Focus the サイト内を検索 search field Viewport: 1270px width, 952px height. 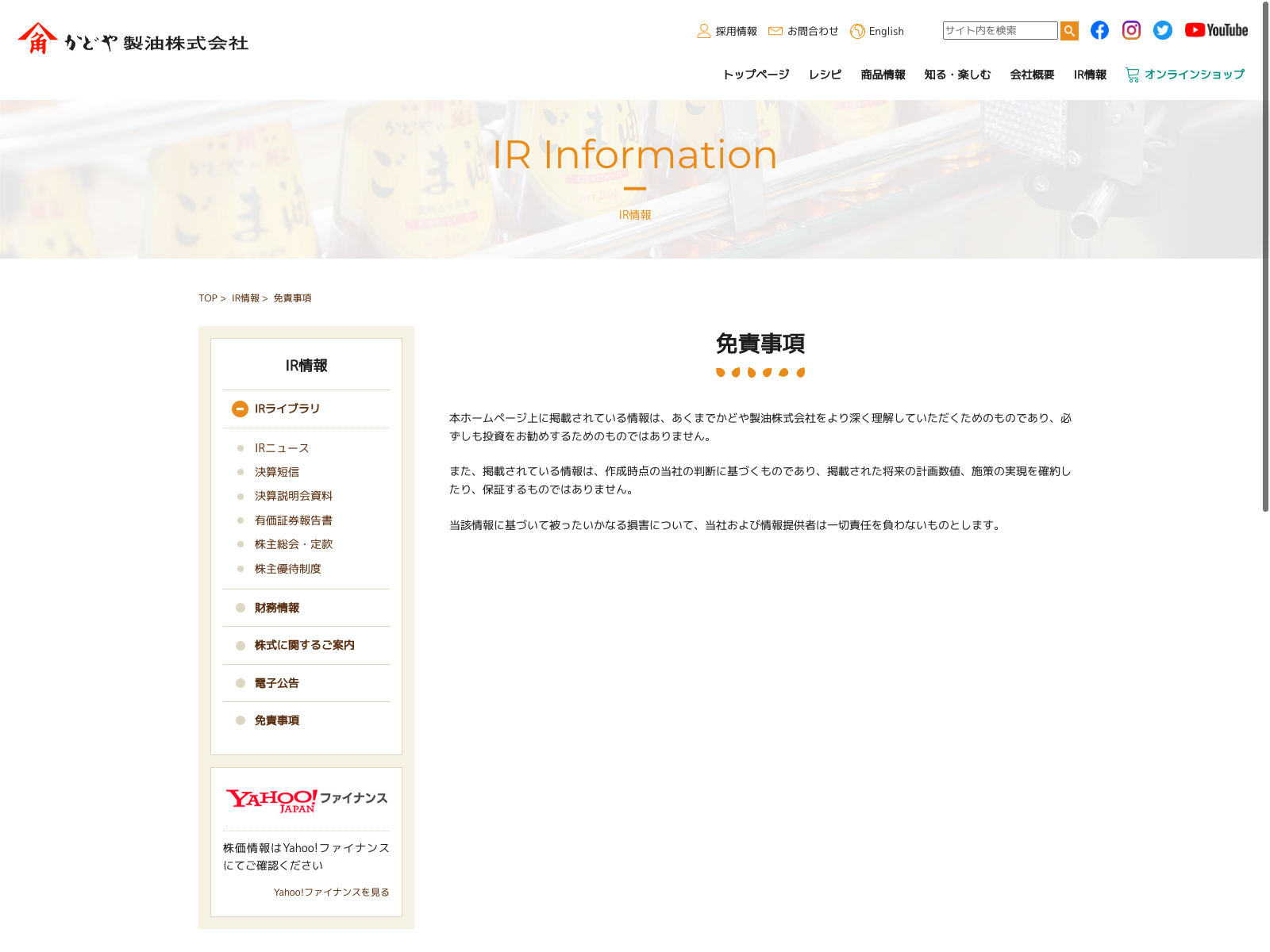tap(999, 30)
